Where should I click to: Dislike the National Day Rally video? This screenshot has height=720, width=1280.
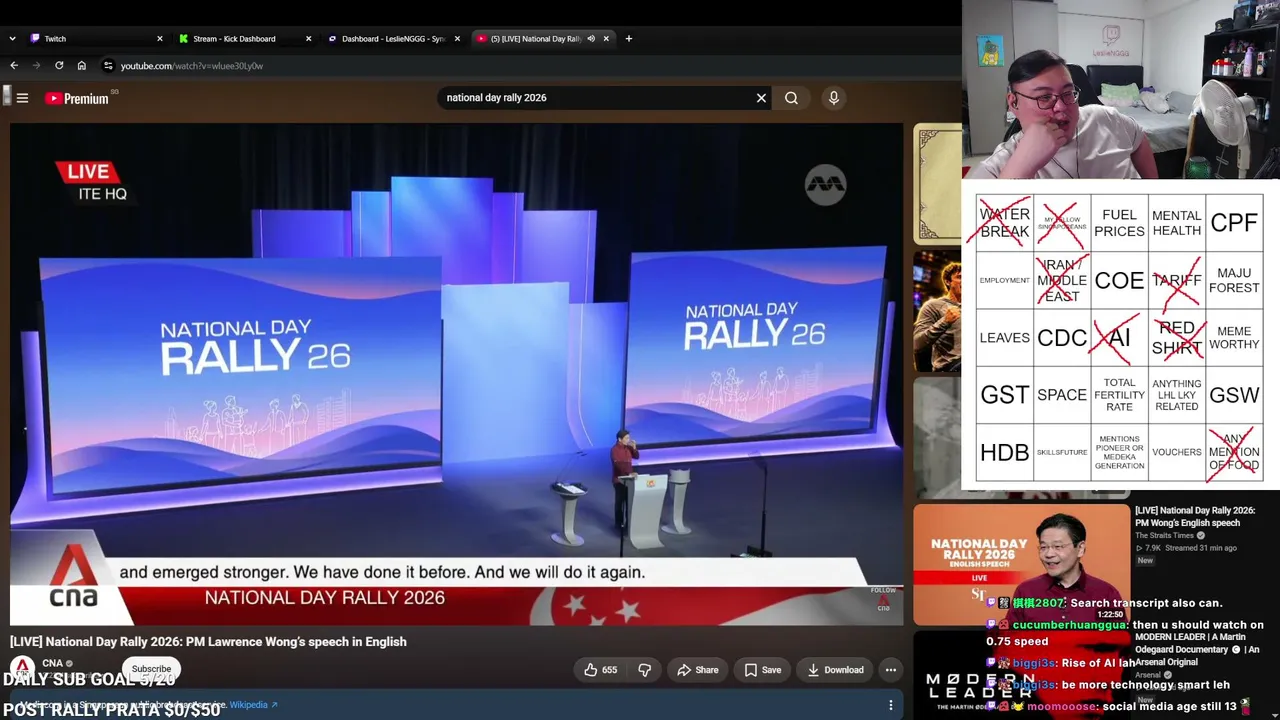(x=645, y=670)
